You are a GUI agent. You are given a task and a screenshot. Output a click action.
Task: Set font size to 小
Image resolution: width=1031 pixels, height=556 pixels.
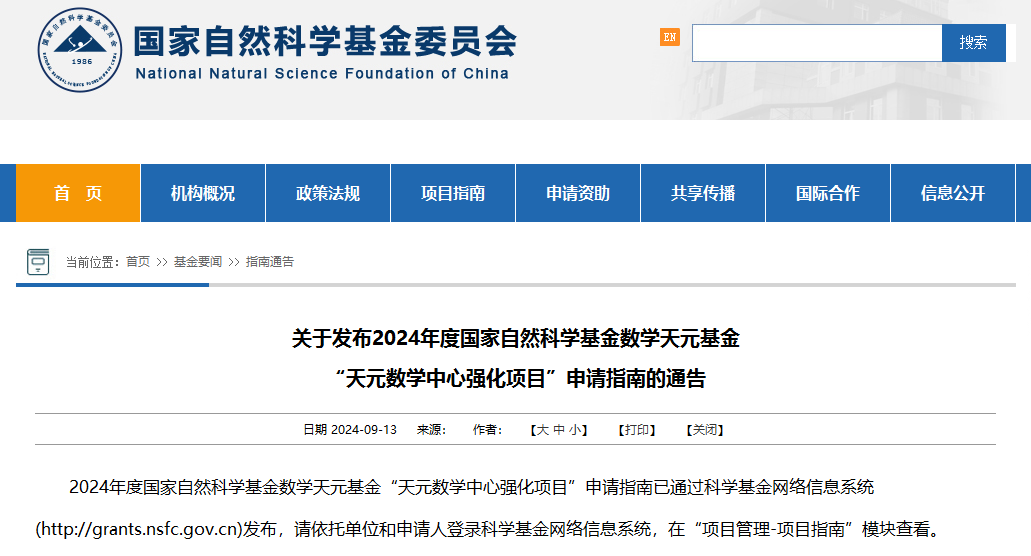tap(575, 430)
